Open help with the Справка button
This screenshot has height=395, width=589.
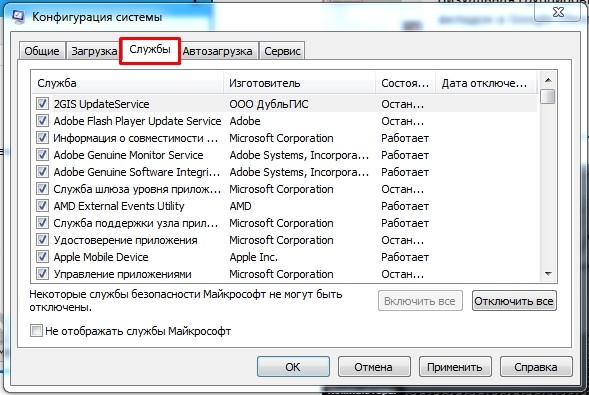[x=536, y=367]
